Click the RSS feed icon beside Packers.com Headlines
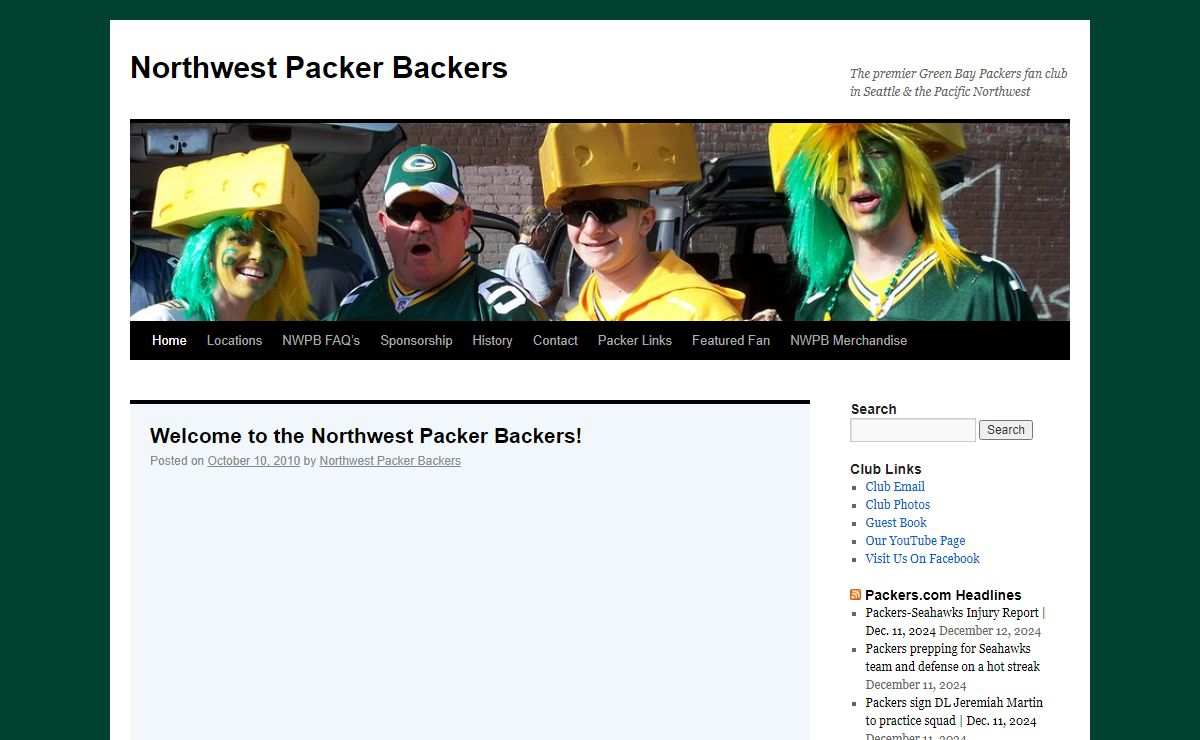Viewport: 1200px width, 740px height. 855,595
